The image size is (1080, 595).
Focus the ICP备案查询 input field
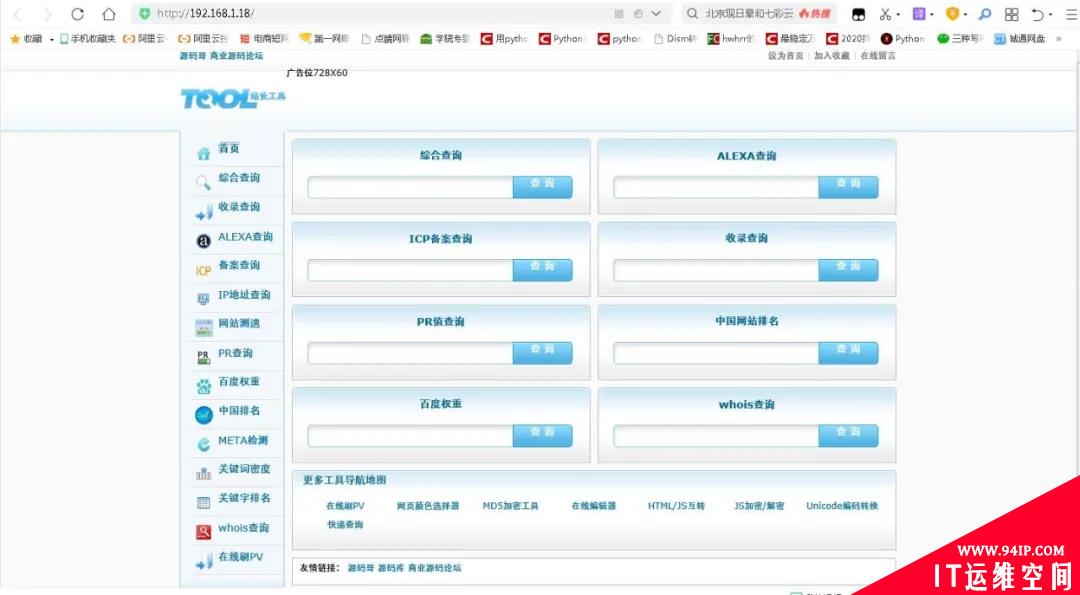pyautogui.click(x=410, y=270)
